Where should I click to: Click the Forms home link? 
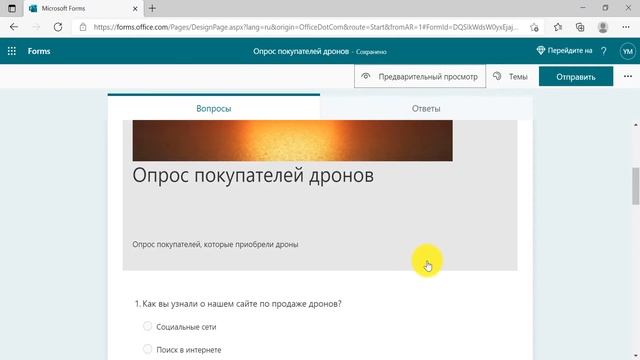tap(39, 51)
